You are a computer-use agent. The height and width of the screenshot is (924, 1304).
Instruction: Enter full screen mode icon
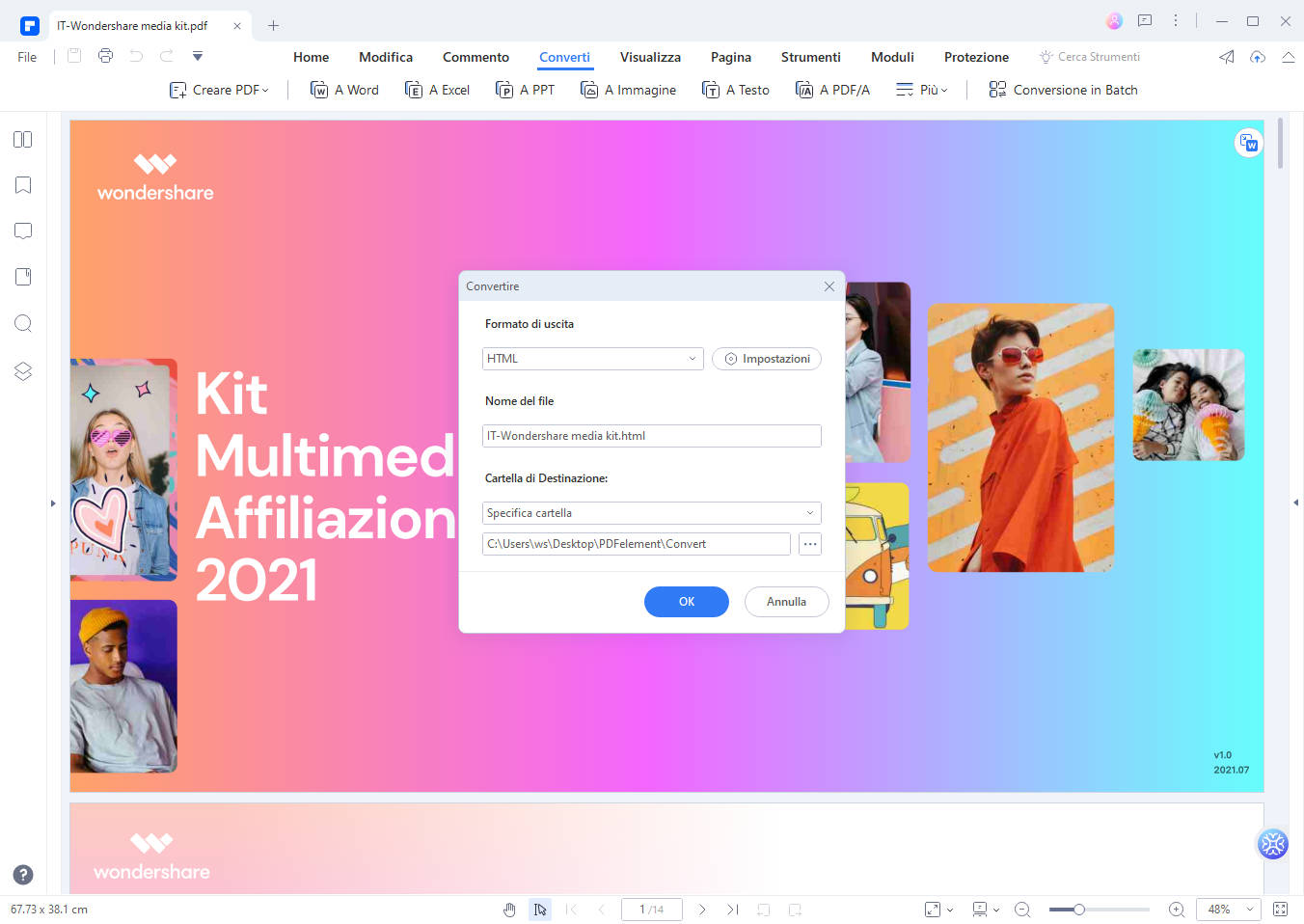[x=1281, y=910]
